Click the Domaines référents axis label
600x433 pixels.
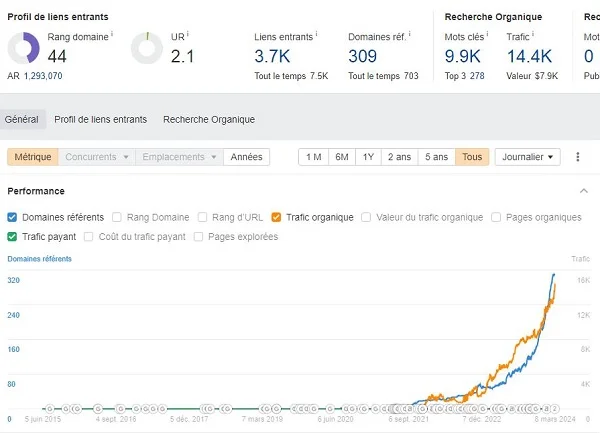click(x=39, y=259)
